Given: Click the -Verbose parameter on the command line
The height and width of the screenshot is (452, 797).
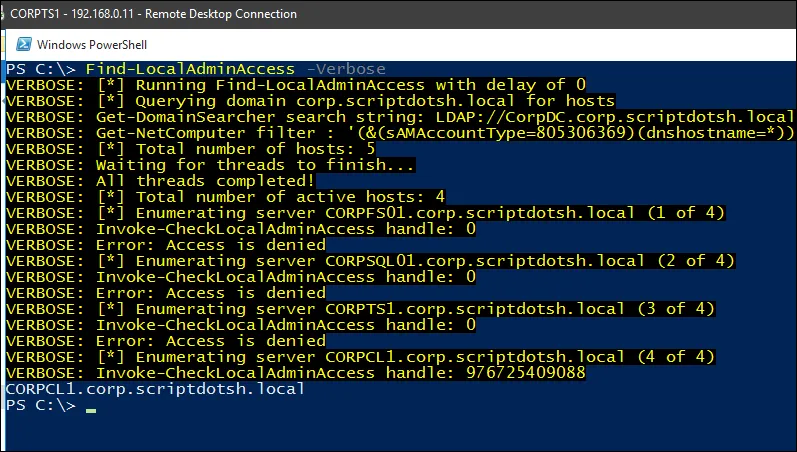Looking at the screenshot, I should tap(346, 69).
